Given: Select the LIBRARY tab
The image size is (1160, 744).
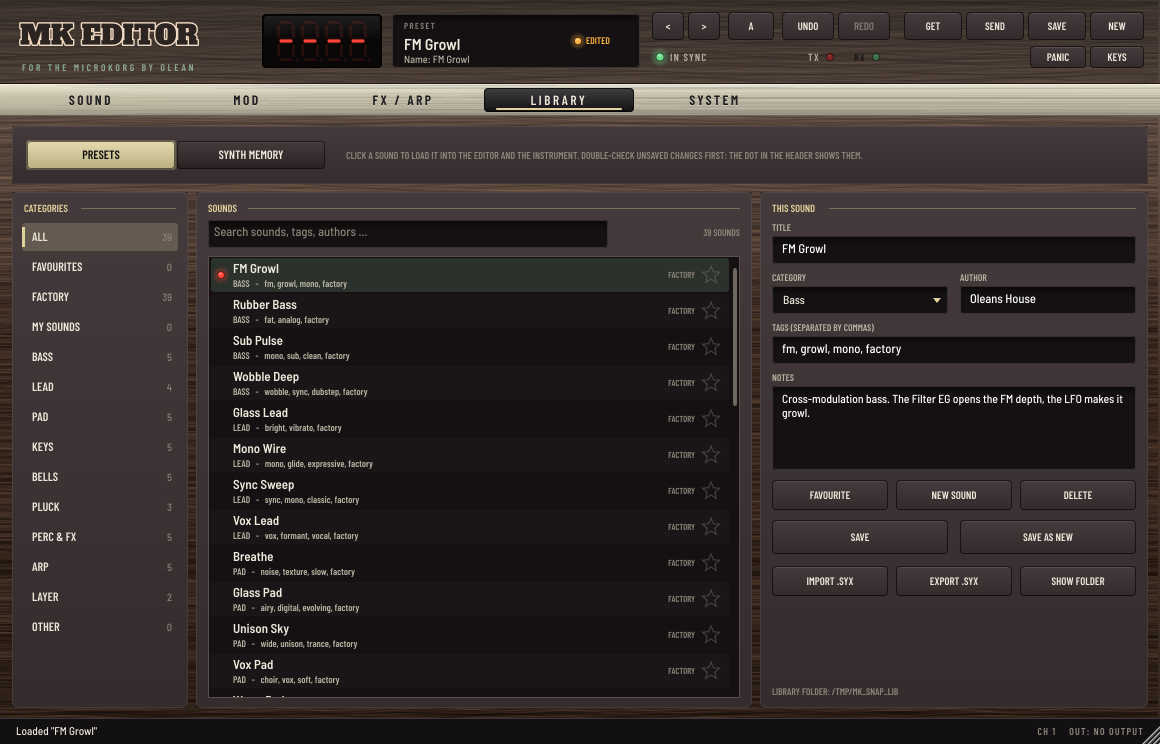Looking at the screenshot, I should click(x=559, y=100).
